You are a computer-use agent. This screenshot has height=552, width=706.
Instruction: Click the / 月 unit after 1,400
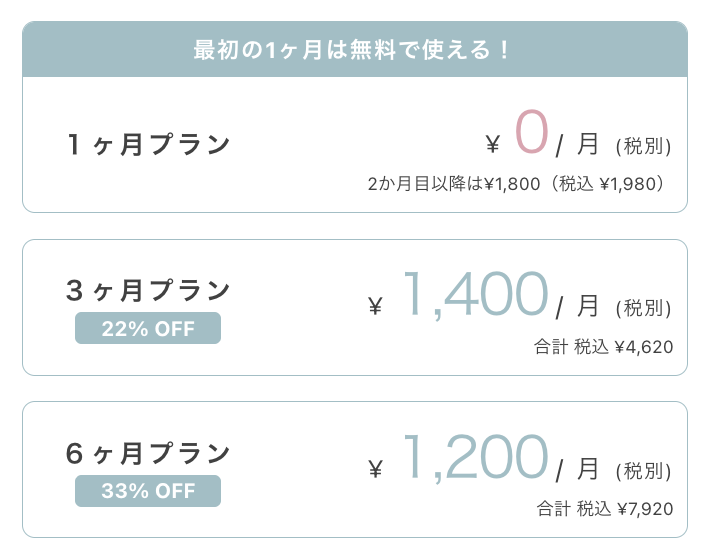click(578, 306)
